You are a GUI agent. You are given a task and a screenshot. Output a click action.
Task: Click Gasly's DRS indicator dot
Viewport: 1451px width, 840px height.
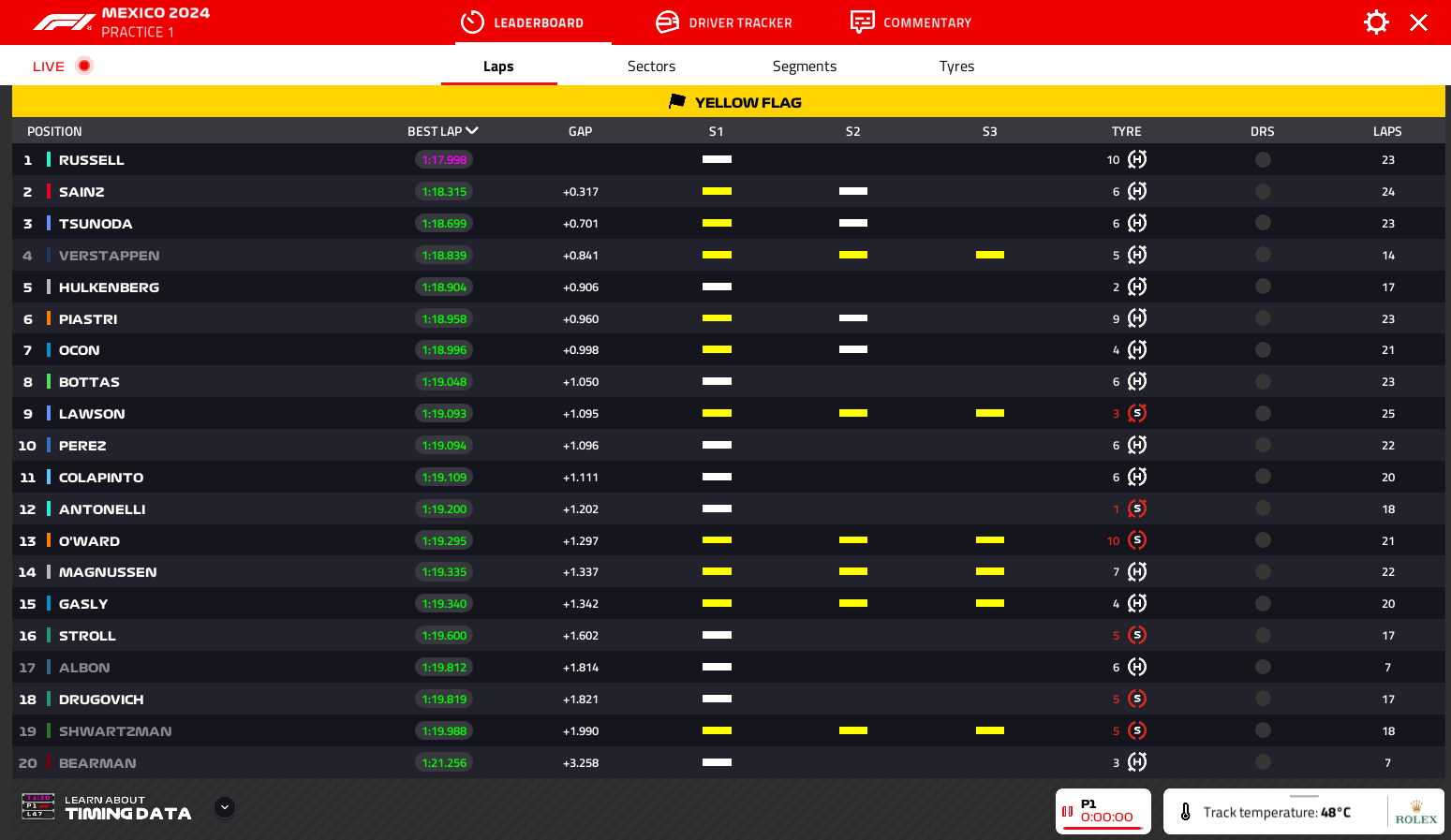click(1263, 603)
